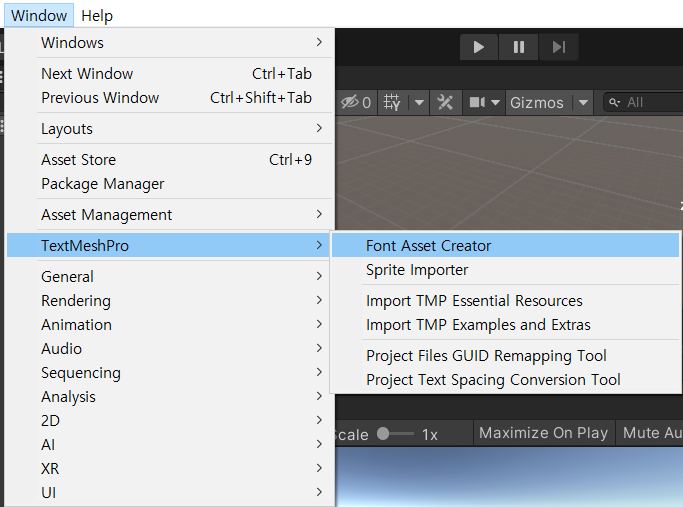
Task: Expand the XR submenu
Action: point(170,468)
